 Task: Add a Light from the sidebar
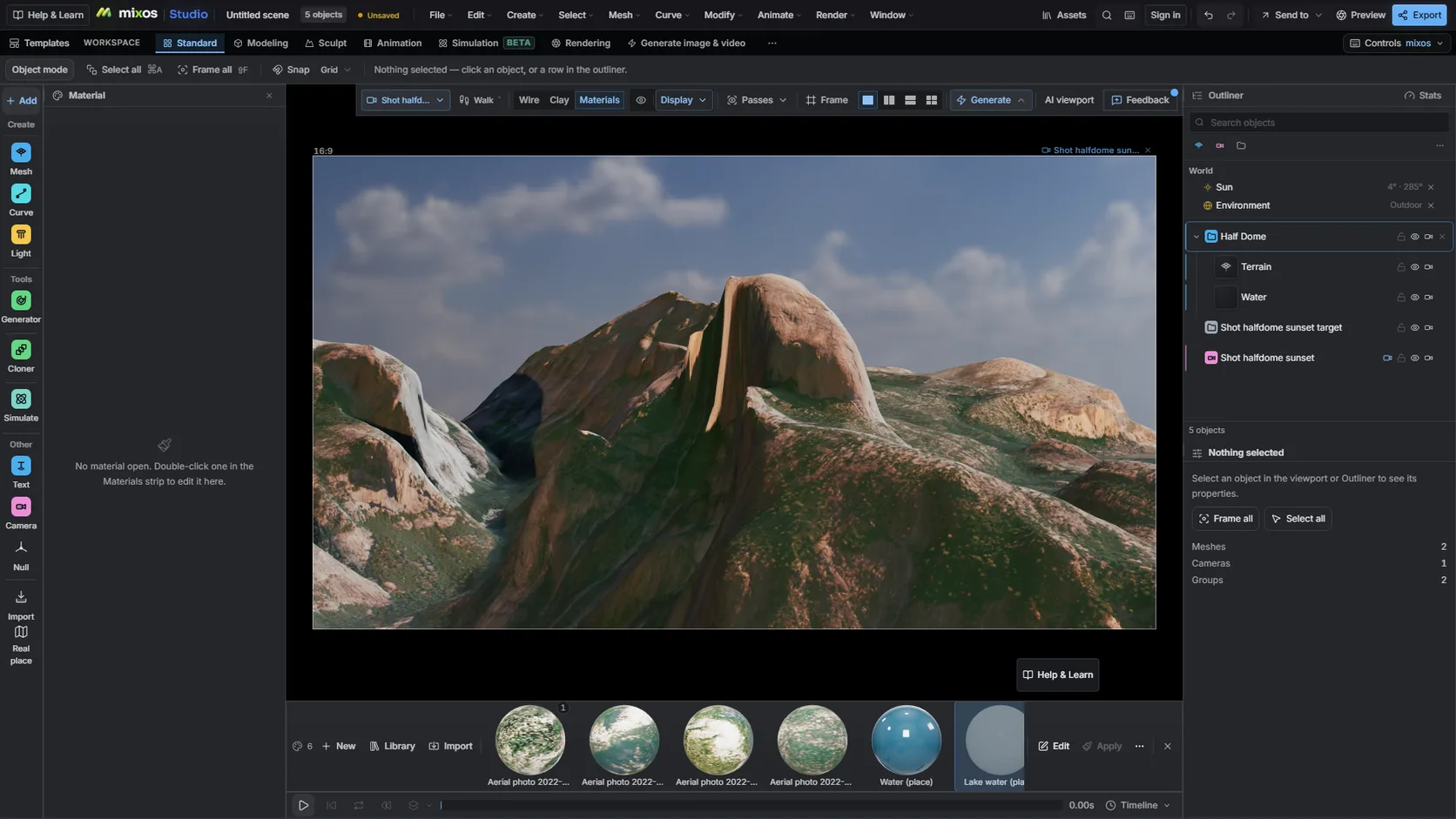click(x=21, y=240)
